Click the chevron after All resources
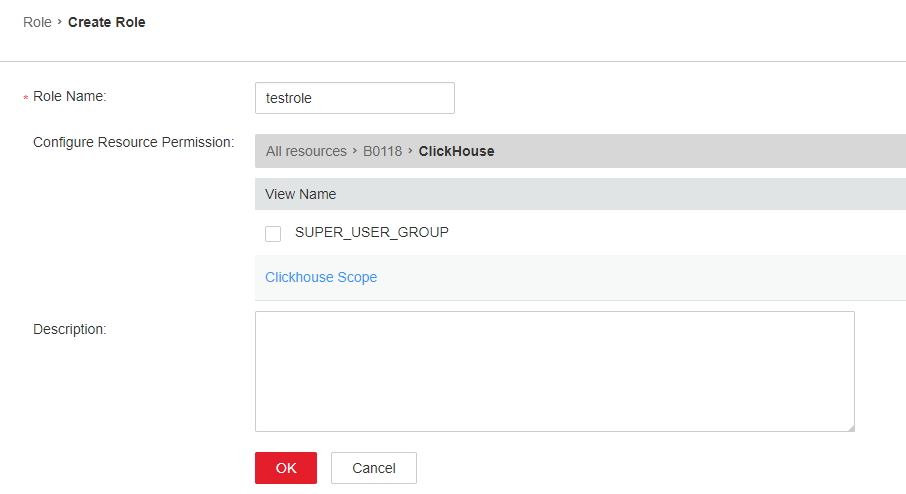This screenshot has height=494, width=906. [355, 150]
